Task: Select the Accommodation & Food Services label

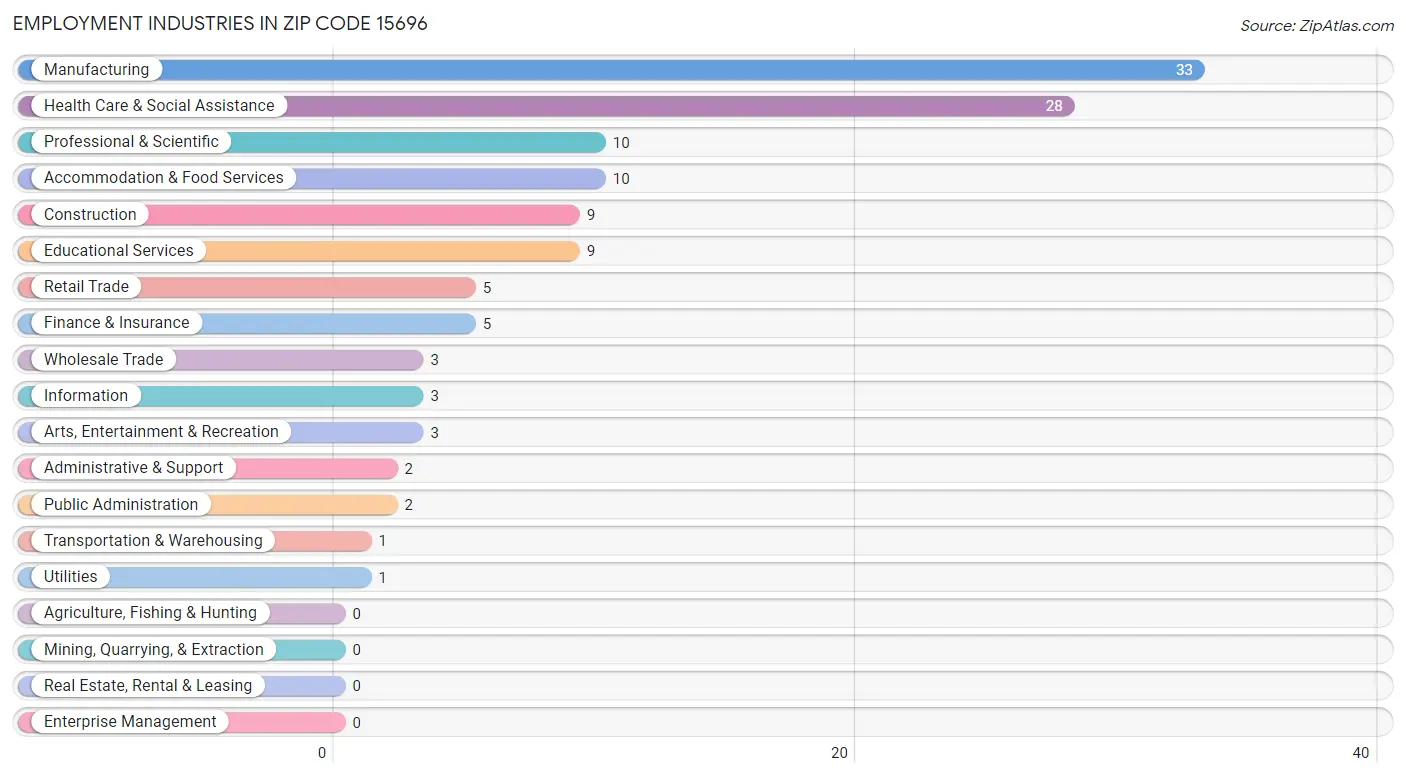Action: pyautogui.click(x=164, y=178)
